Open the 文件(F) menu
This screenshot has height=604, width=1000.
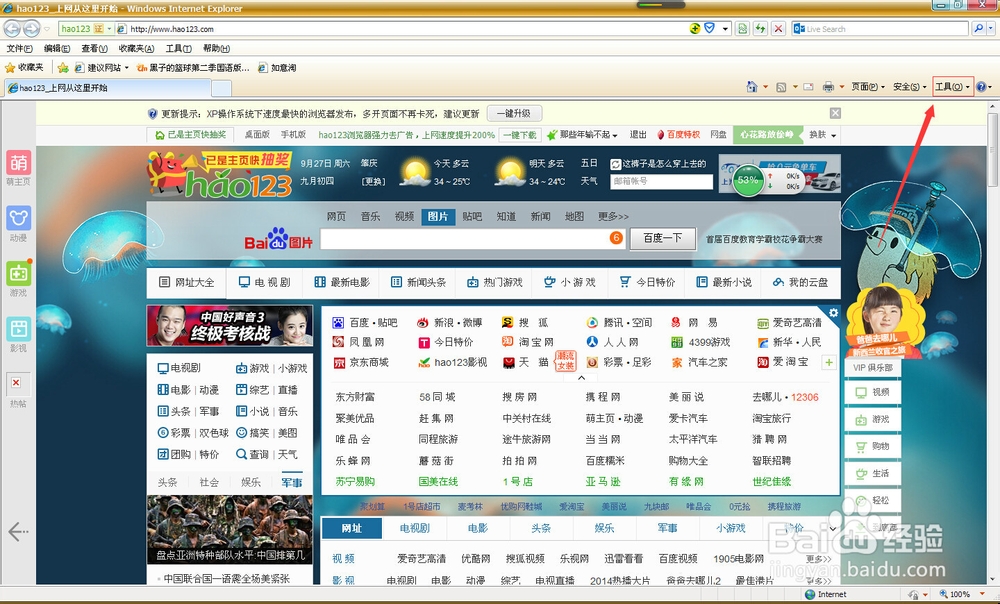[x=19, y=48]
